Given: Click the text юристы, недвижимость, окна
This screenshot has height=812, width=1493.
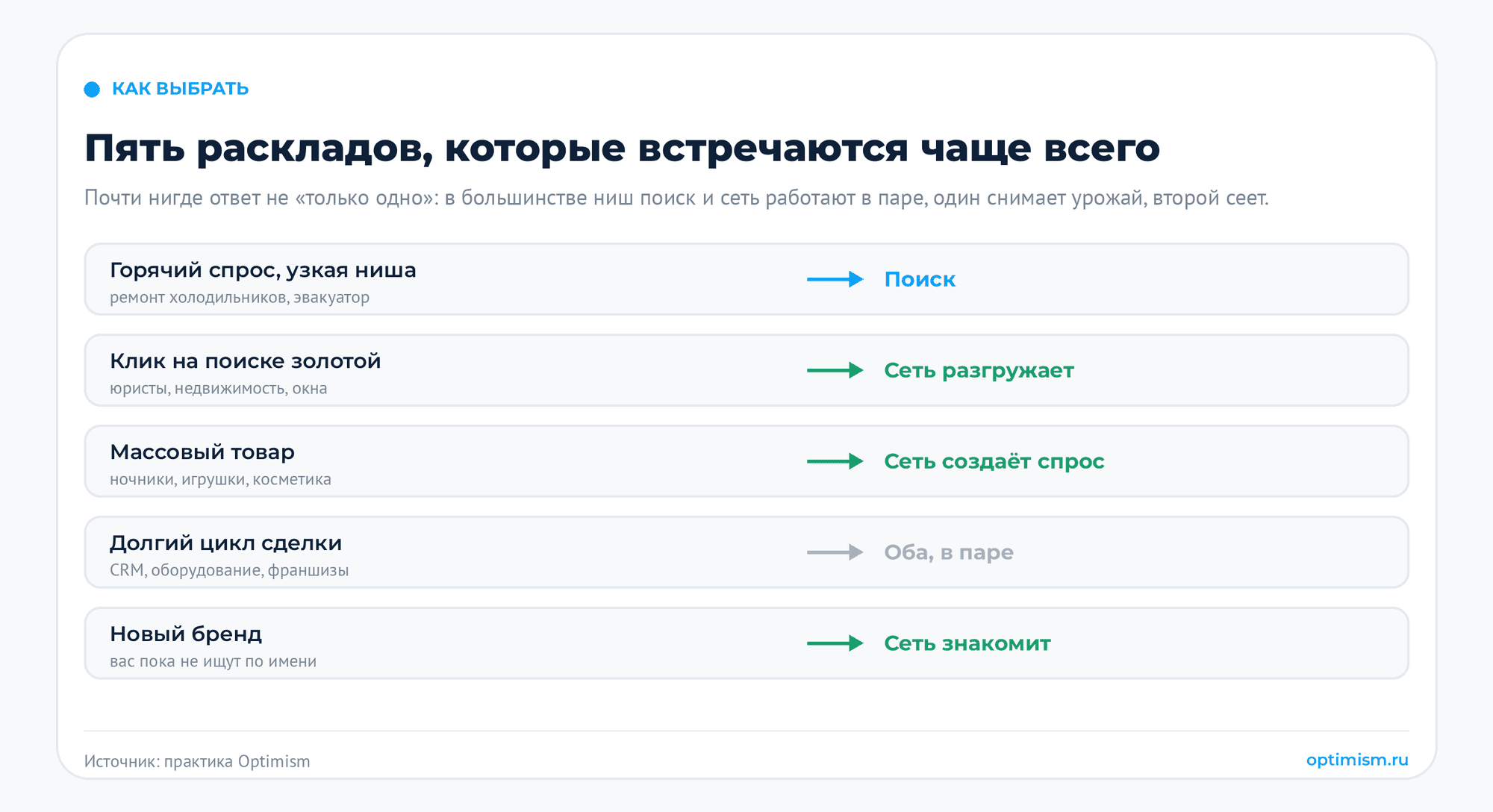Looking at the screenshot, I should [219, 388].
